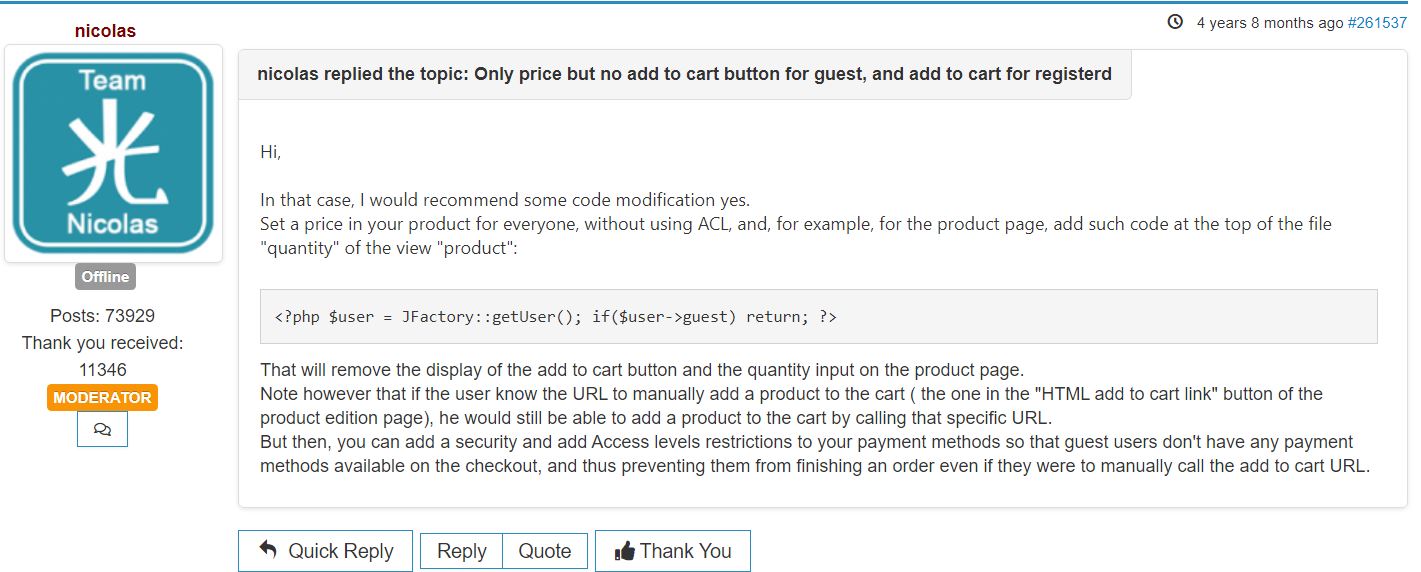The height and width of the screenshot is (572, 1421).
Task: Click the thank you count 11346
Action: (x=102, y=370)
